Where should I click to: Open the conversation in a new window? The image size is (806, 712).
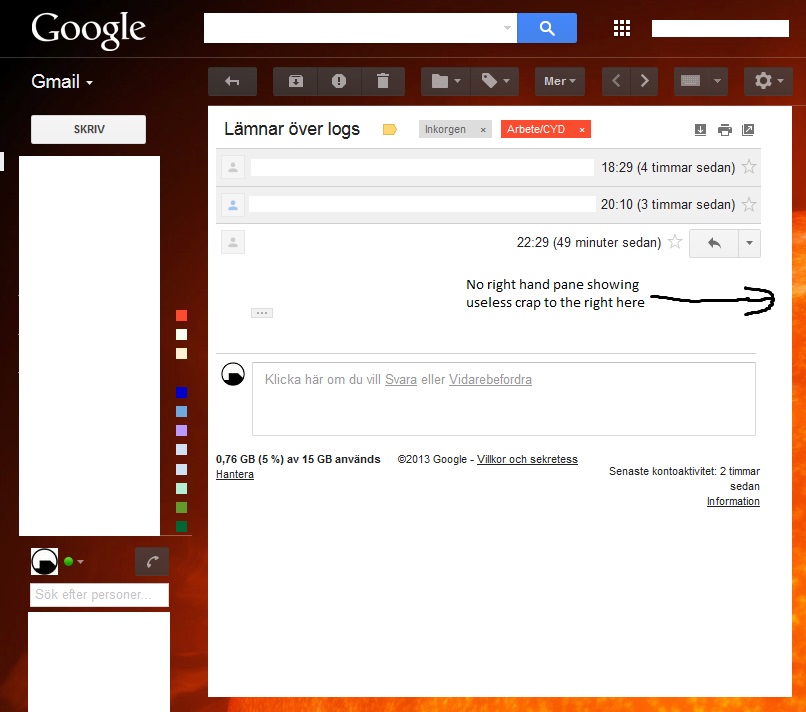click(748, 129)
